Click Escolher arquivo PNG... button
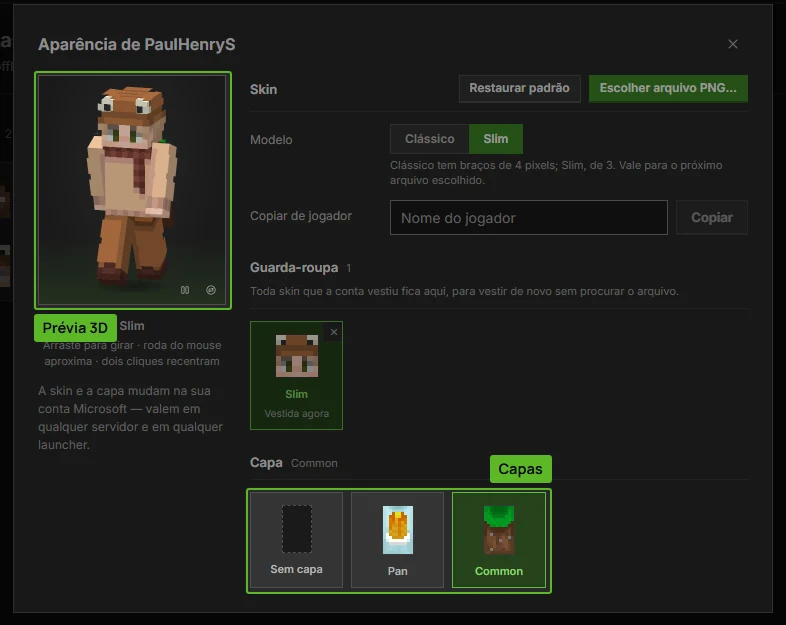 668,88
